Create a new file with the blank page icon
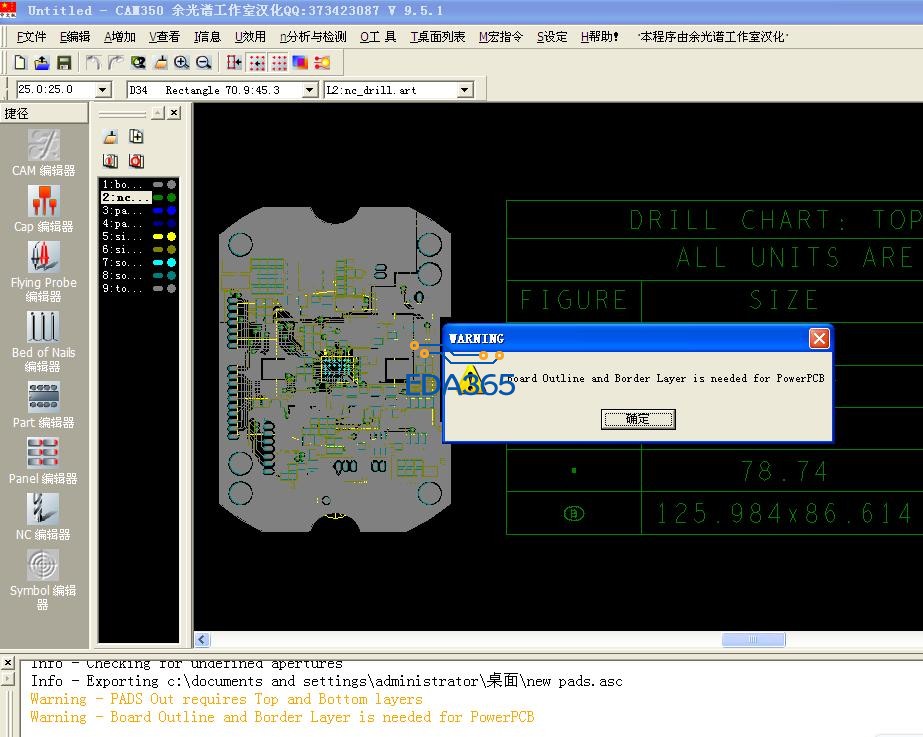923x737 pixels. (21, 62)
